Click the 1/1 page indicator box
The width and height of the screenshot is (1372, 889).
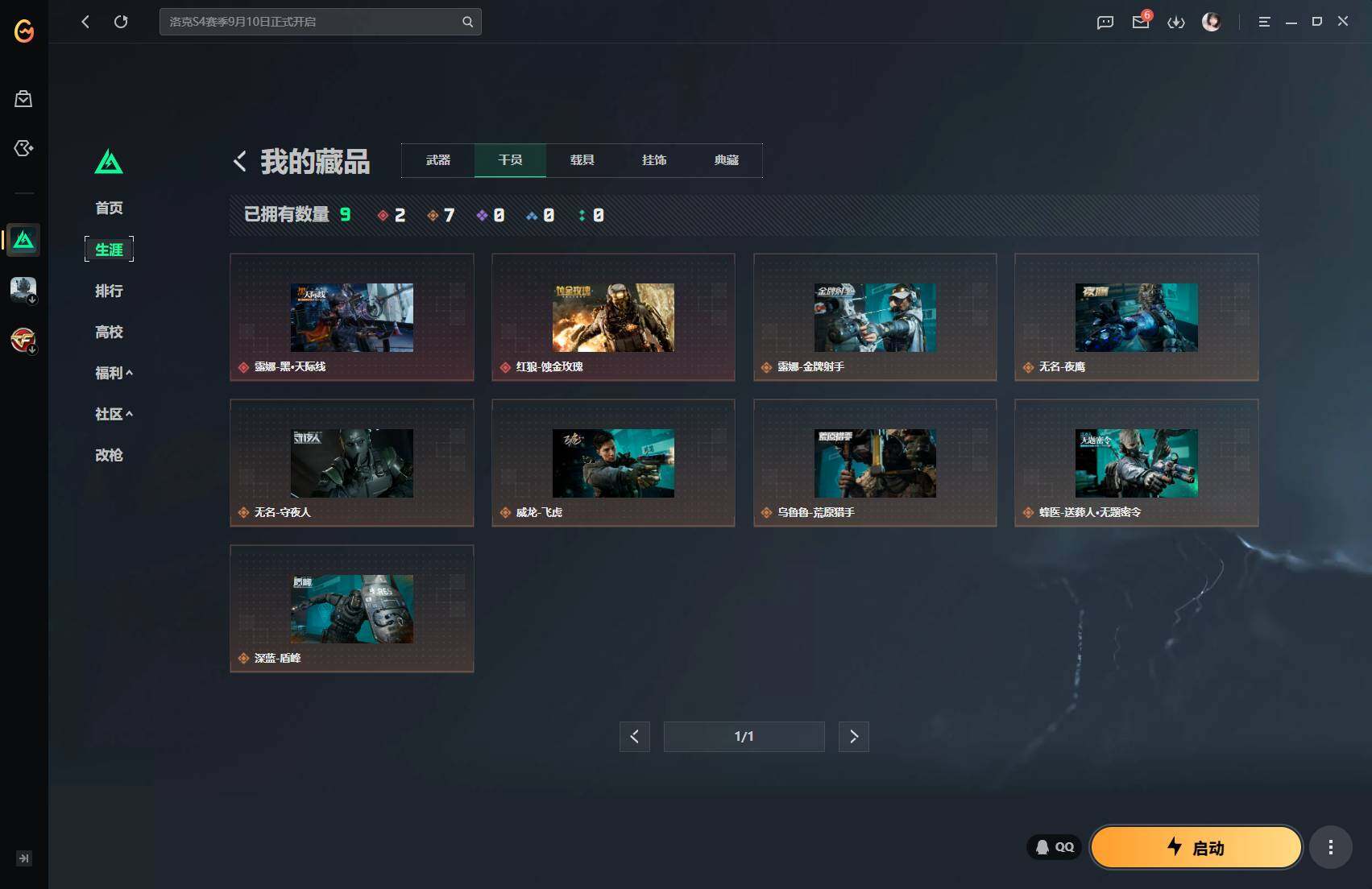tap(744, 737)
